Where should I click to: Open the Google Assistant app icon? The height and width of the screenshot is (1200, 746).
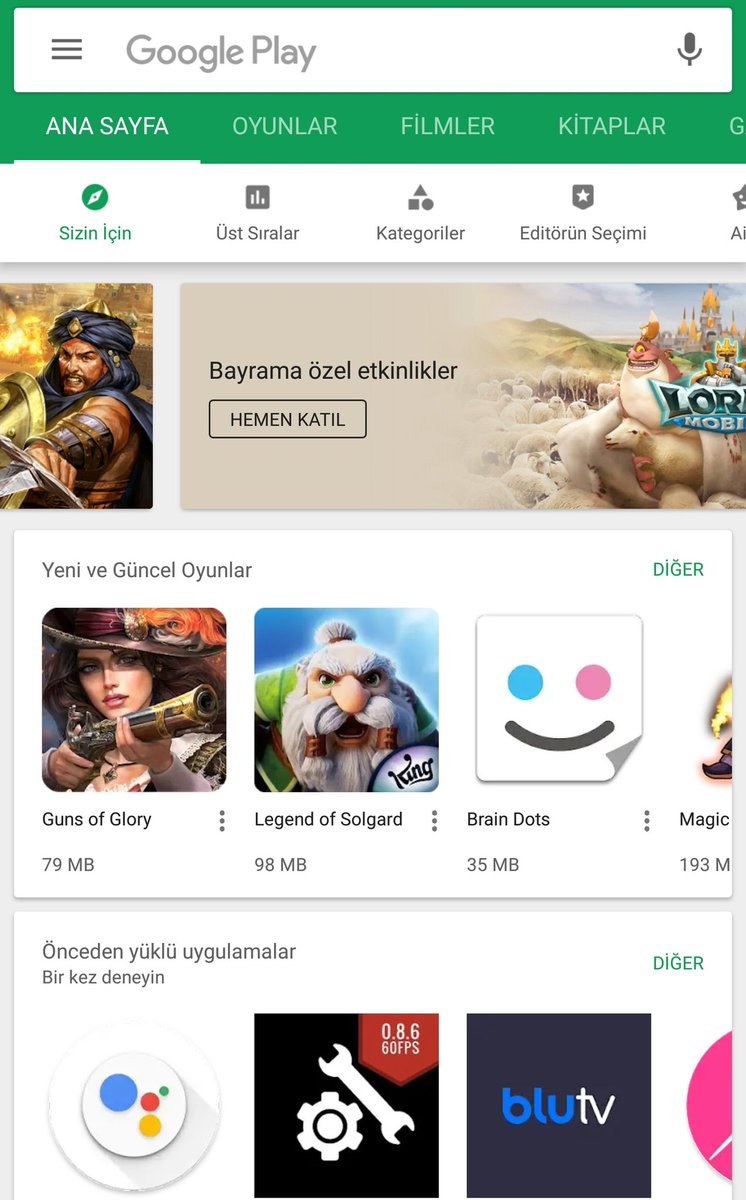click(134, 1105)
